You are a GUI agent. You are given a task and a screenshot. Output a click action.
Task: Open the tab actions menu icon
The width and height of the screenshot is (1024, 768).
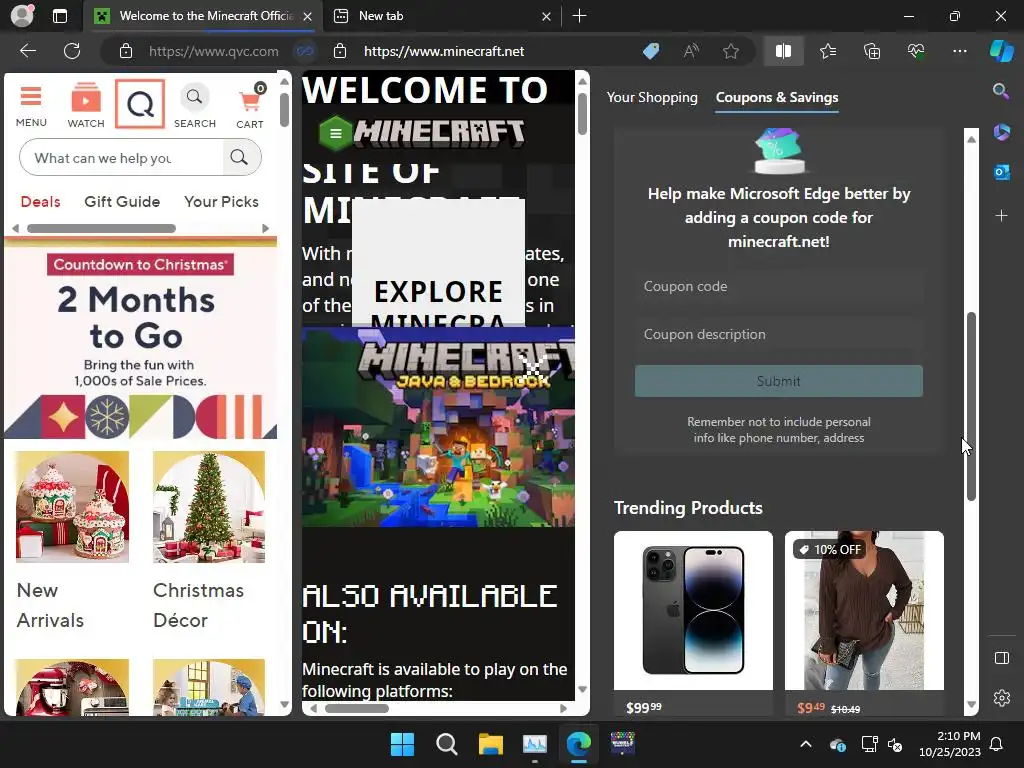(60, 16)
